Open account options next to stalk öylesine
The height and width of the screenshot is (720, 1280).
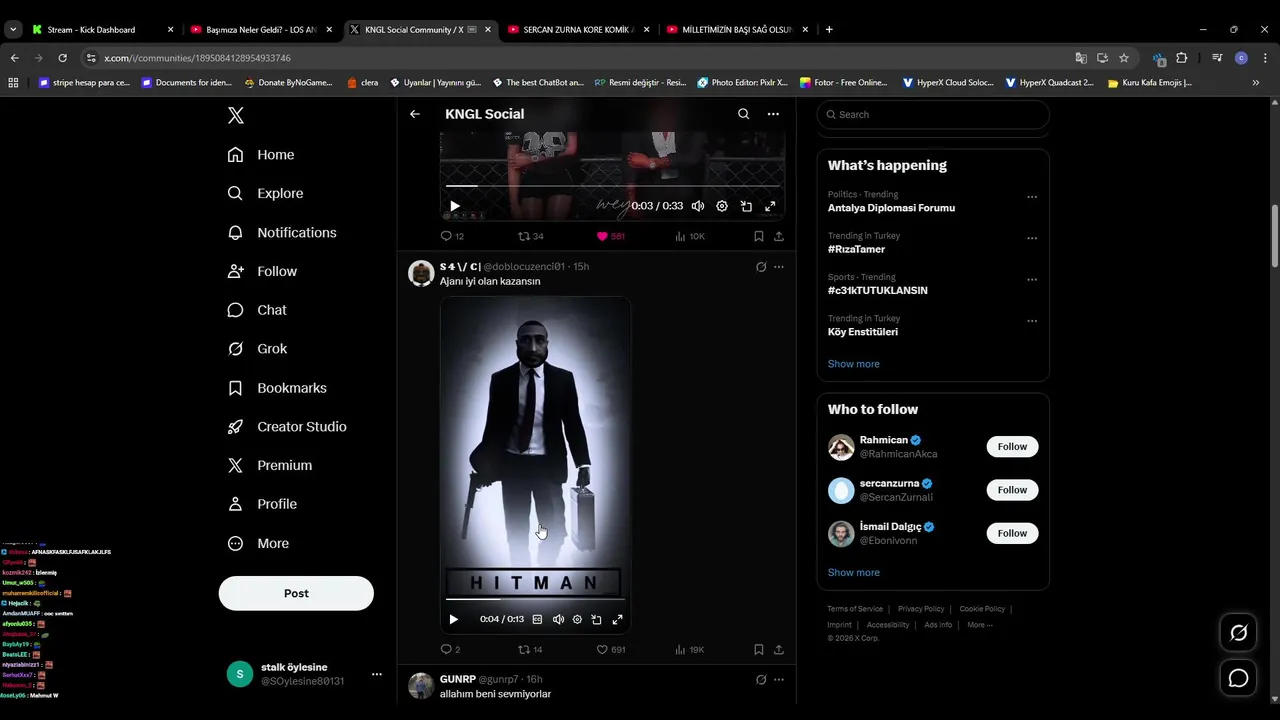pos(376,674)
